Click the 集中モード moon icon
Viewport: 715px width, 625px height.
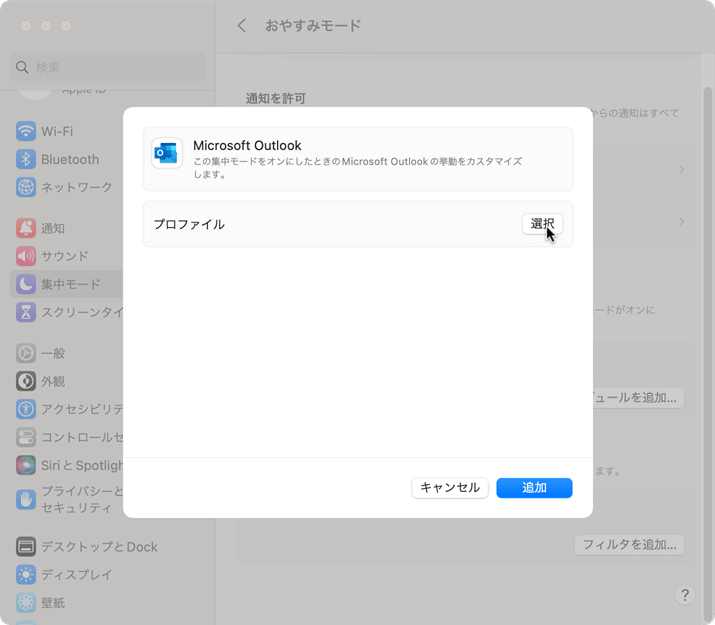point(26,284)
